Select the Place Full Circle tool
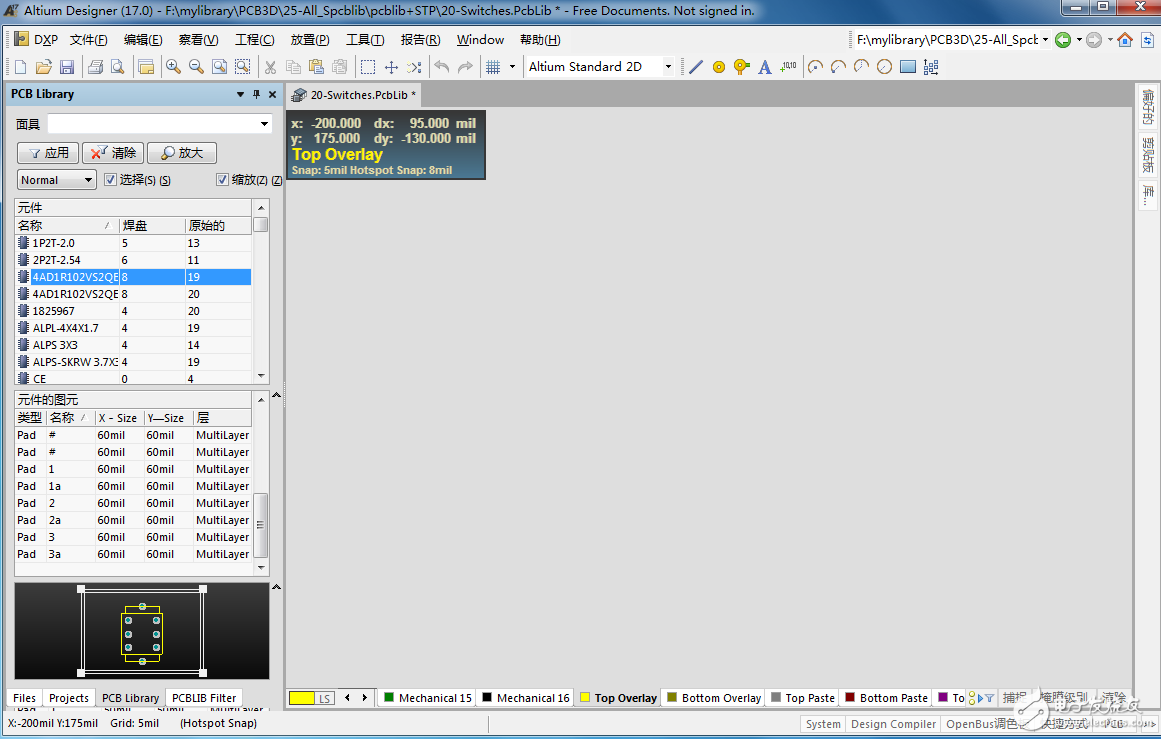 tap(884, 67)
